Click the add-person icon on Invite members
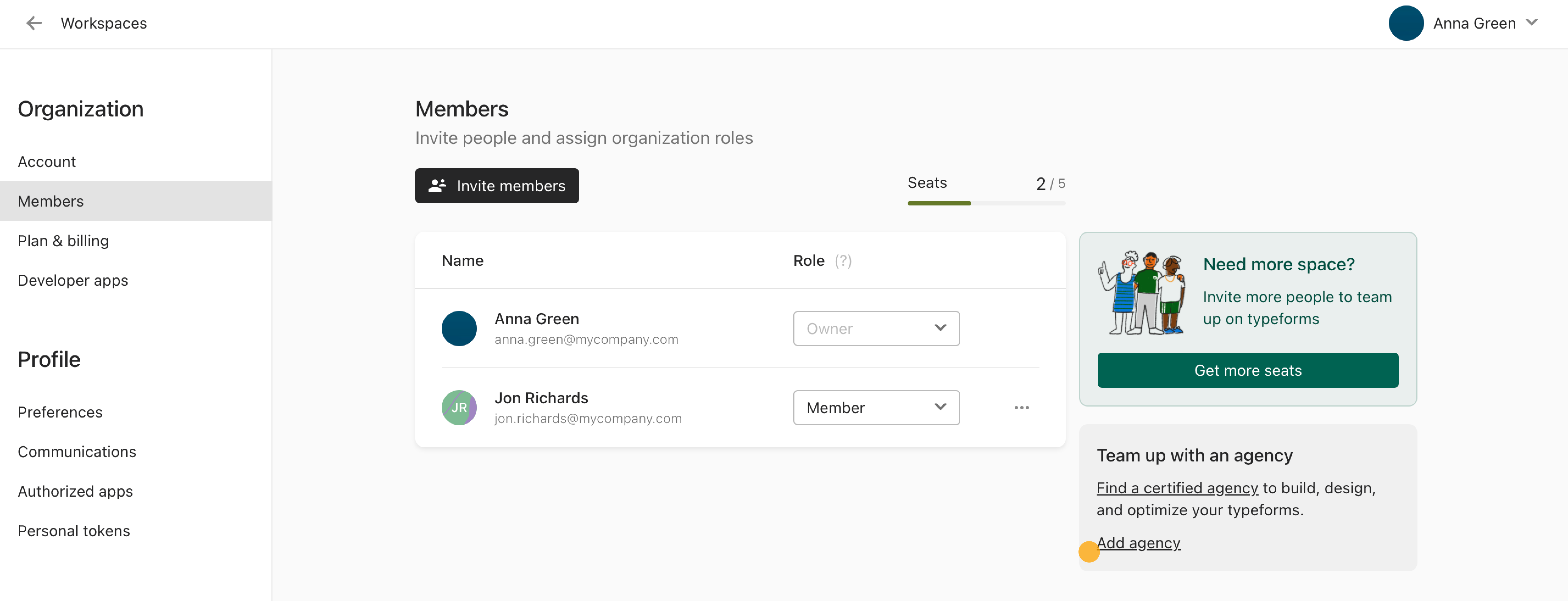Screen dimensions: 1568x601 pyautogui.click(x=437, y=186)
